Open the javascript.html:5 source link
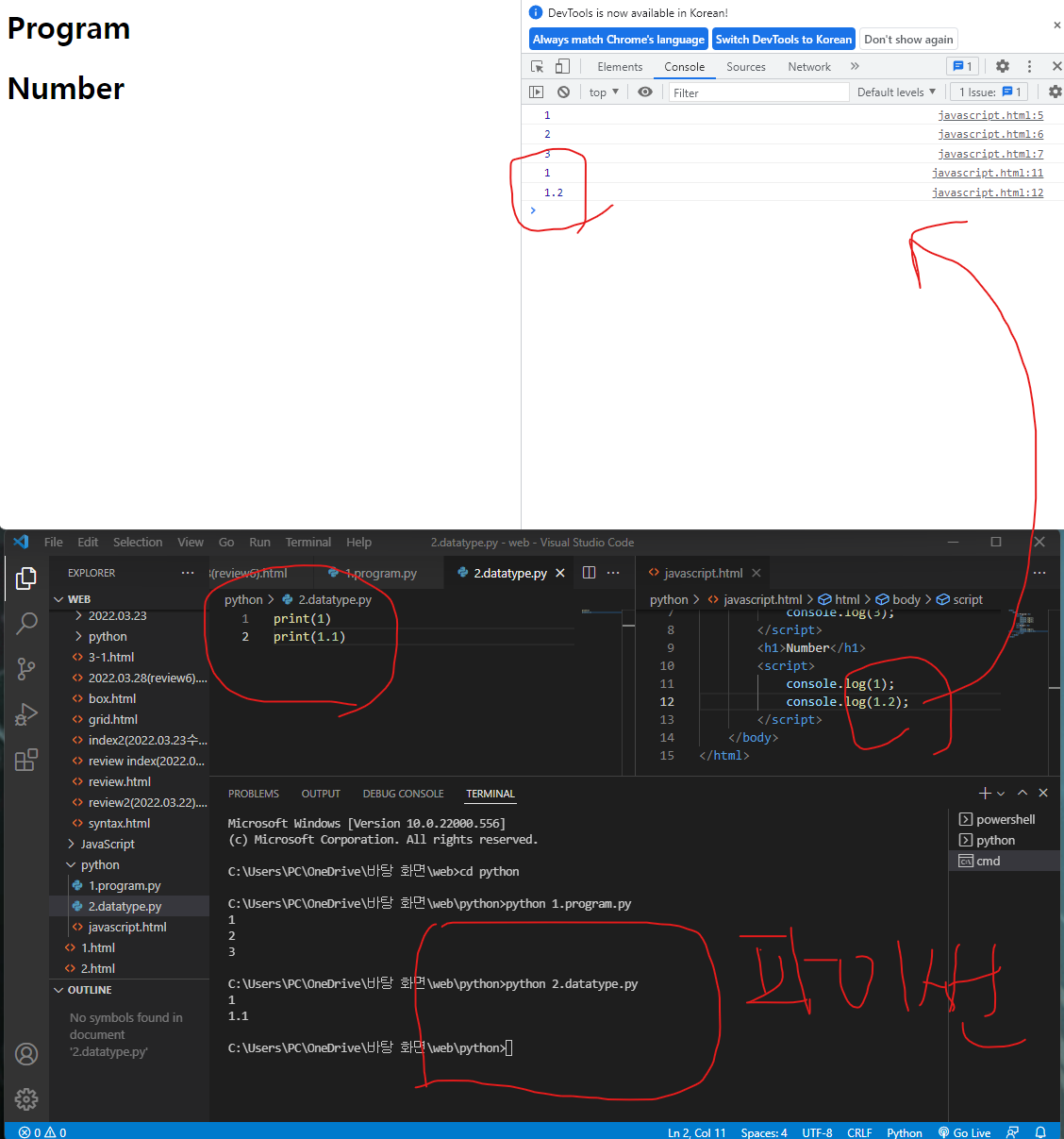This screenshot has height=1139, width=1064. 990,115
